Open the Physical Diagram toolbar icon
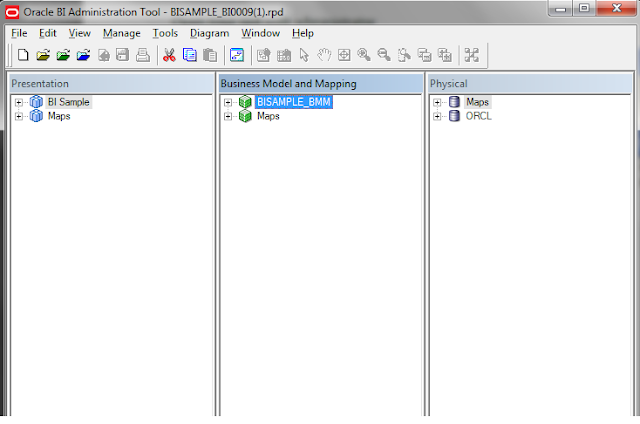 (237, 55)
